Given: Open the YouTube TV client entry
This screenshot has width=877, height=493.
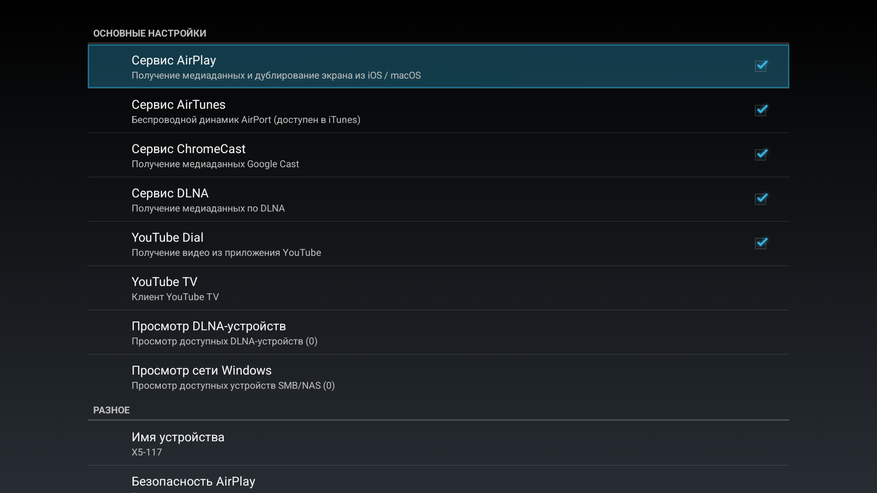Looking at the screenshot, I should (438, 288).
